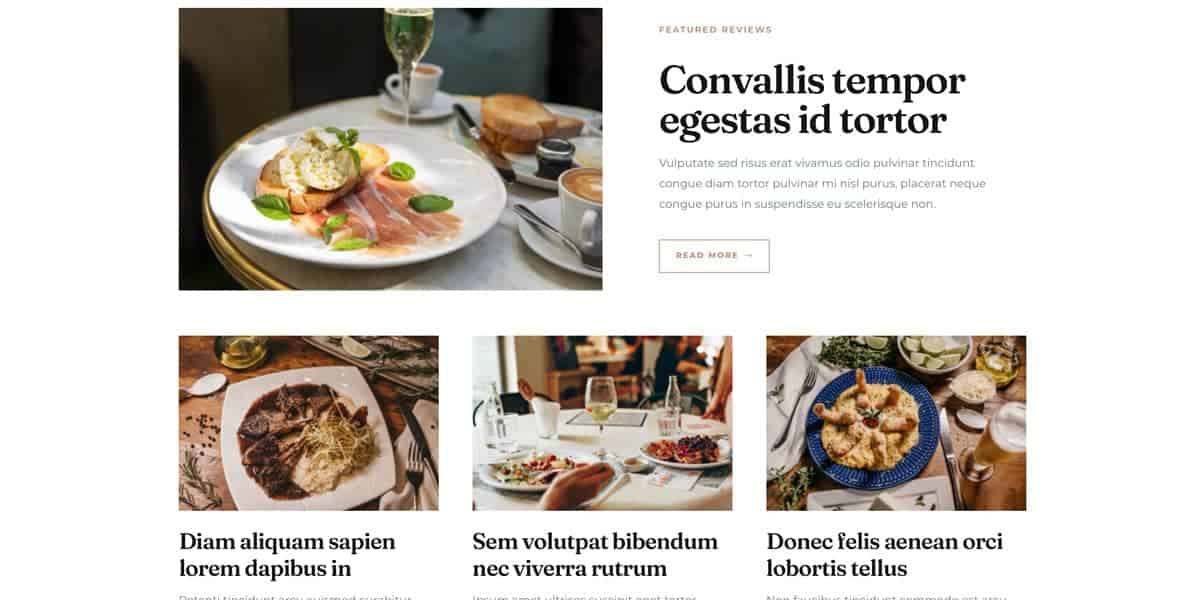Click the featured prosciutto plate image
The image size is (1200, 600).
(x=390, y=149)
